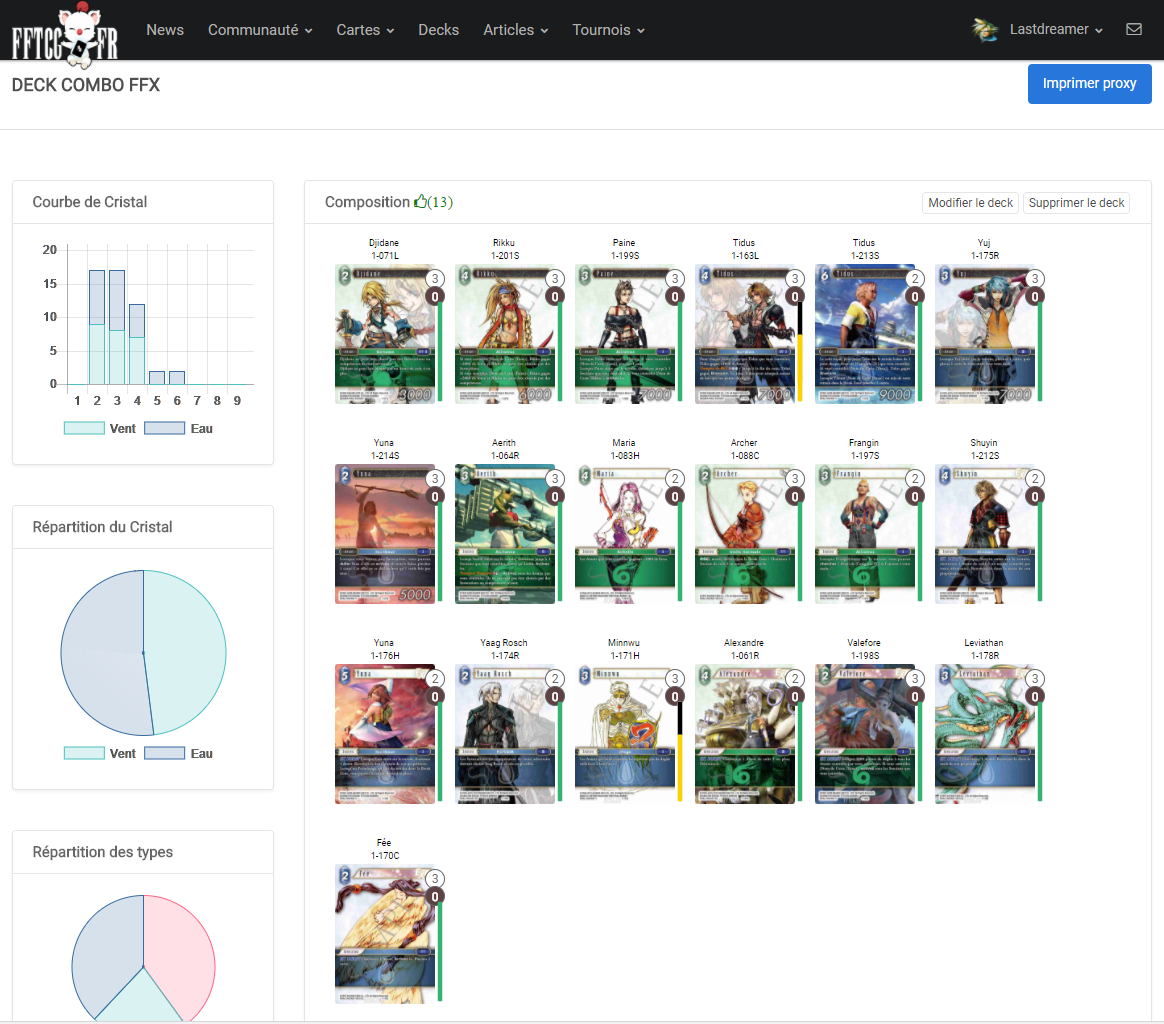Toggle Eau legend in Courbe de Cristal
1164x1024 pixels.
178,428
